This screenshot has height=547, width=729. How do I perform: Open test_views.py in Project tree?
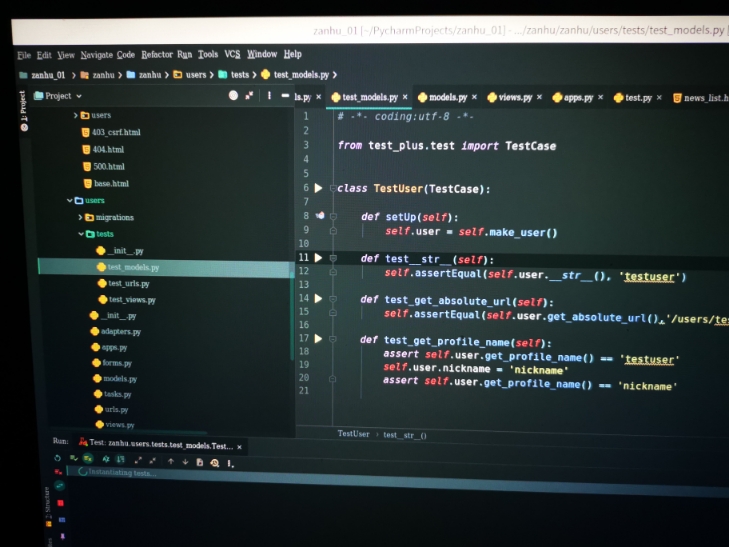(133, 300)
